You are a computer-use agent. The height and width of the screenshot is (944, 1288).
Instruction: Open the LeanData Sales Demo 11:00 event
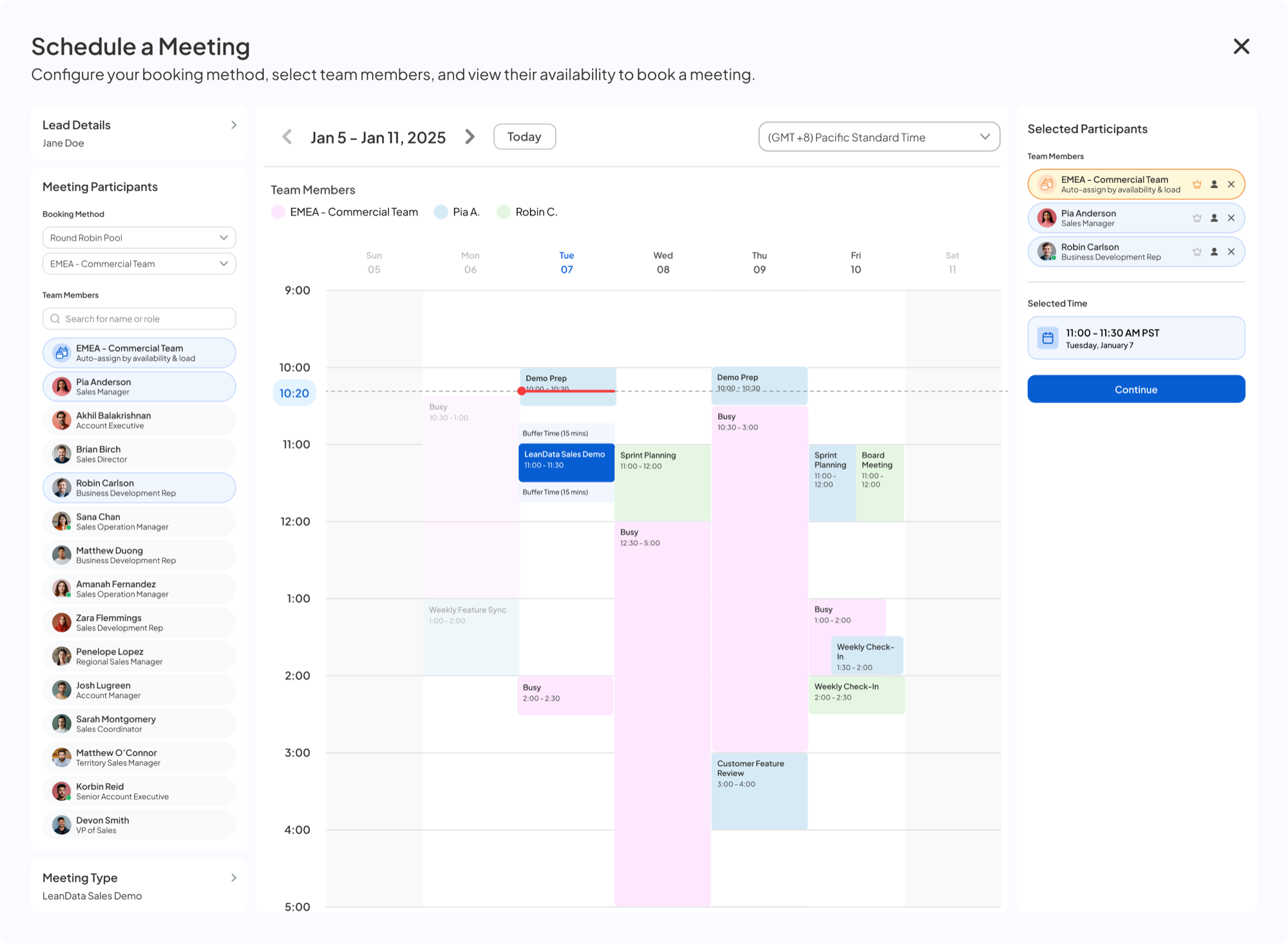(x=566, y=462)
